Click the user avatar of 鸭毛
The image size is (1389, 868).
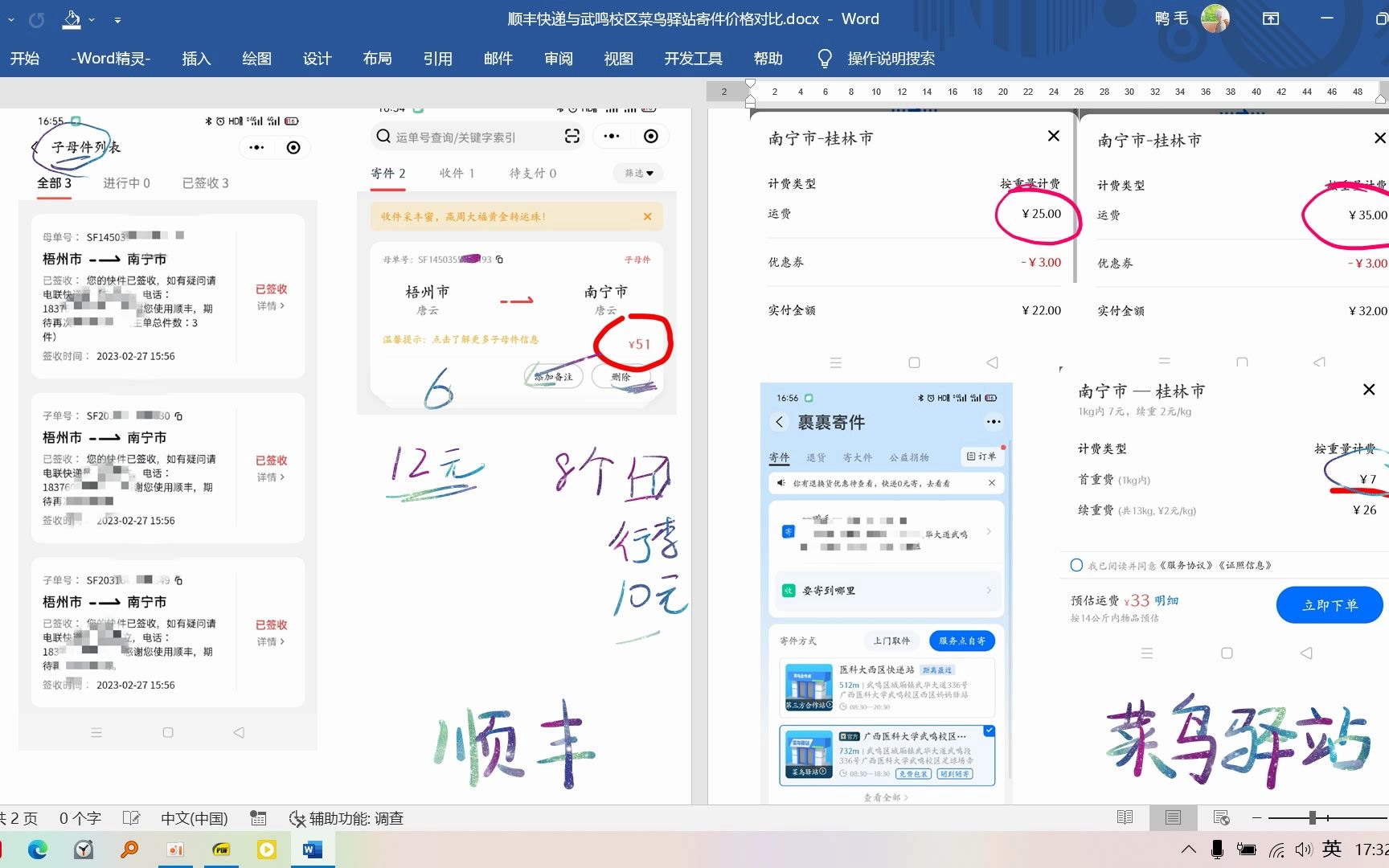(x=1215, y=18)
